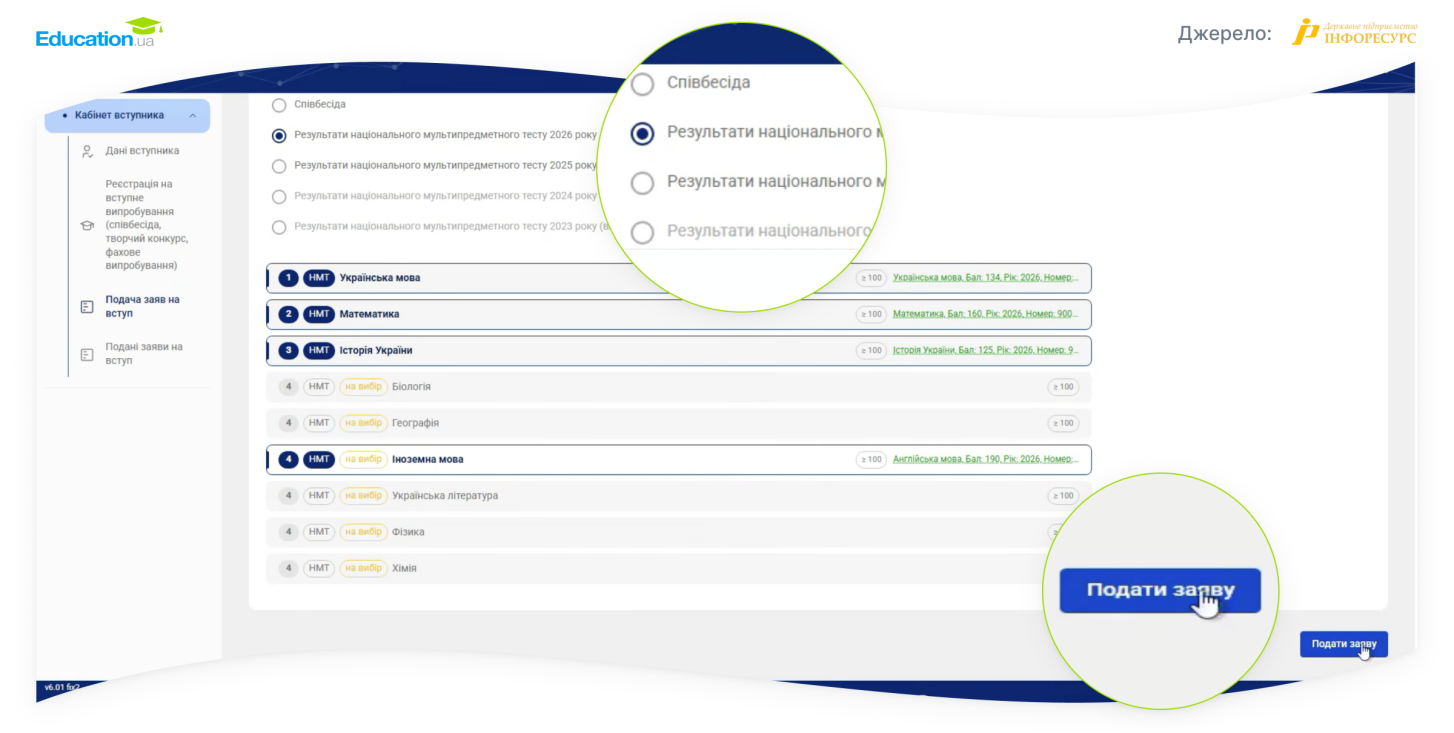Expand the Іноземна мова subject row
Image resolution: width=1454 pixels, height=733 pixels.
click(679, 459)
